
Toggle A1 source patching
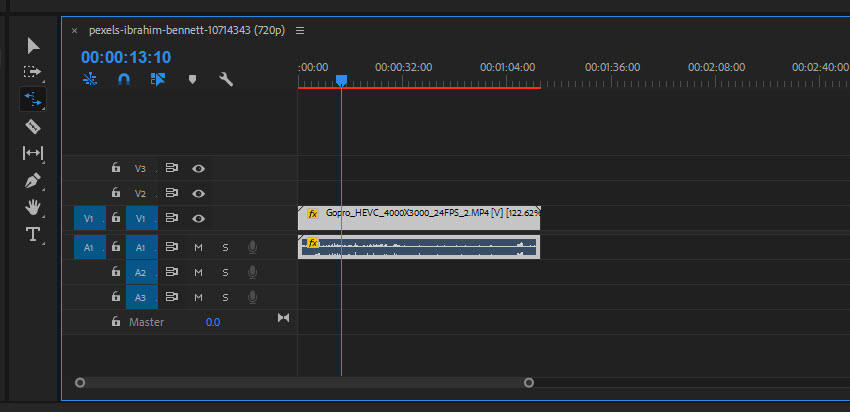pos(89,247)
